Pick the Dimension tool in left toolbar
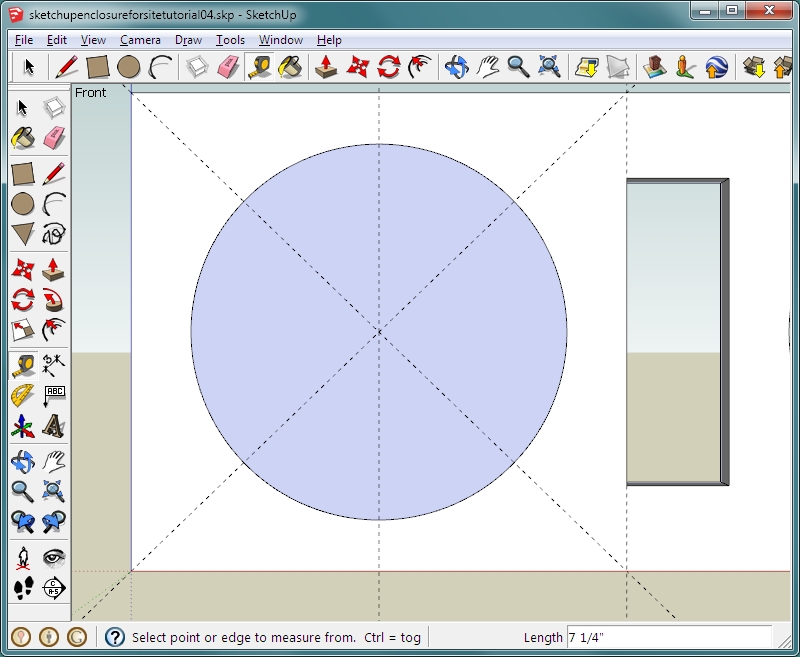 point(54,365)
